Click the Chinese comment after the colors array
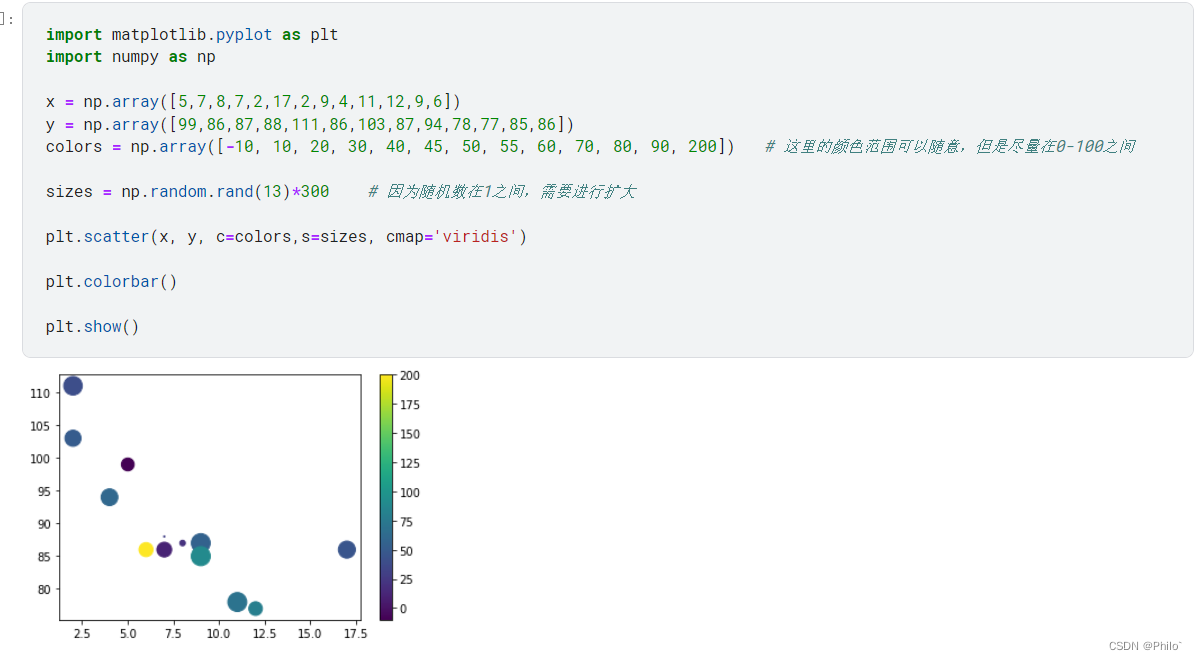 coord(950,146)
